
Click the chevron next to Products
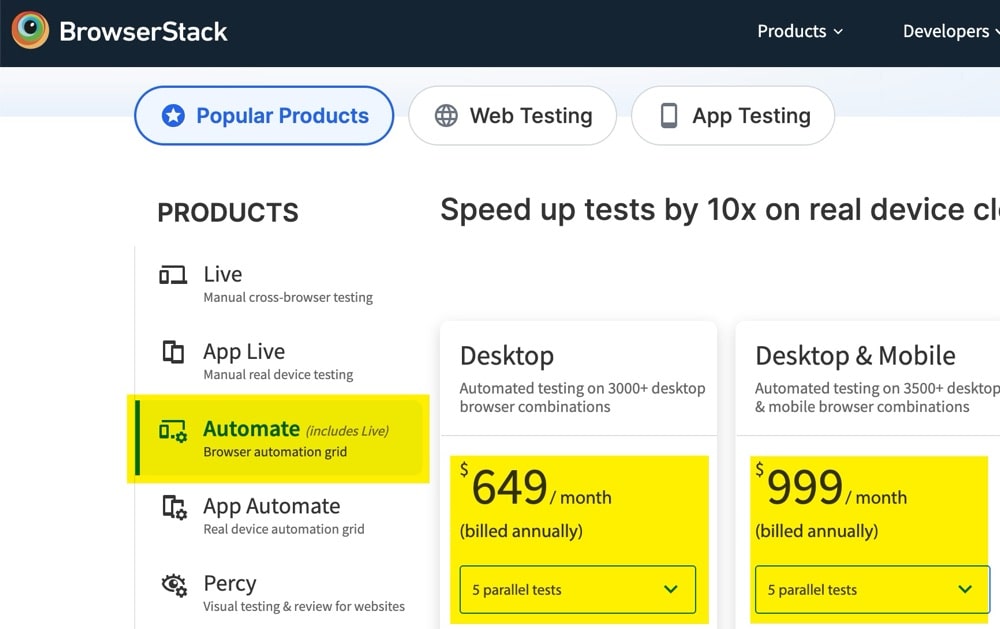(838, 32)
